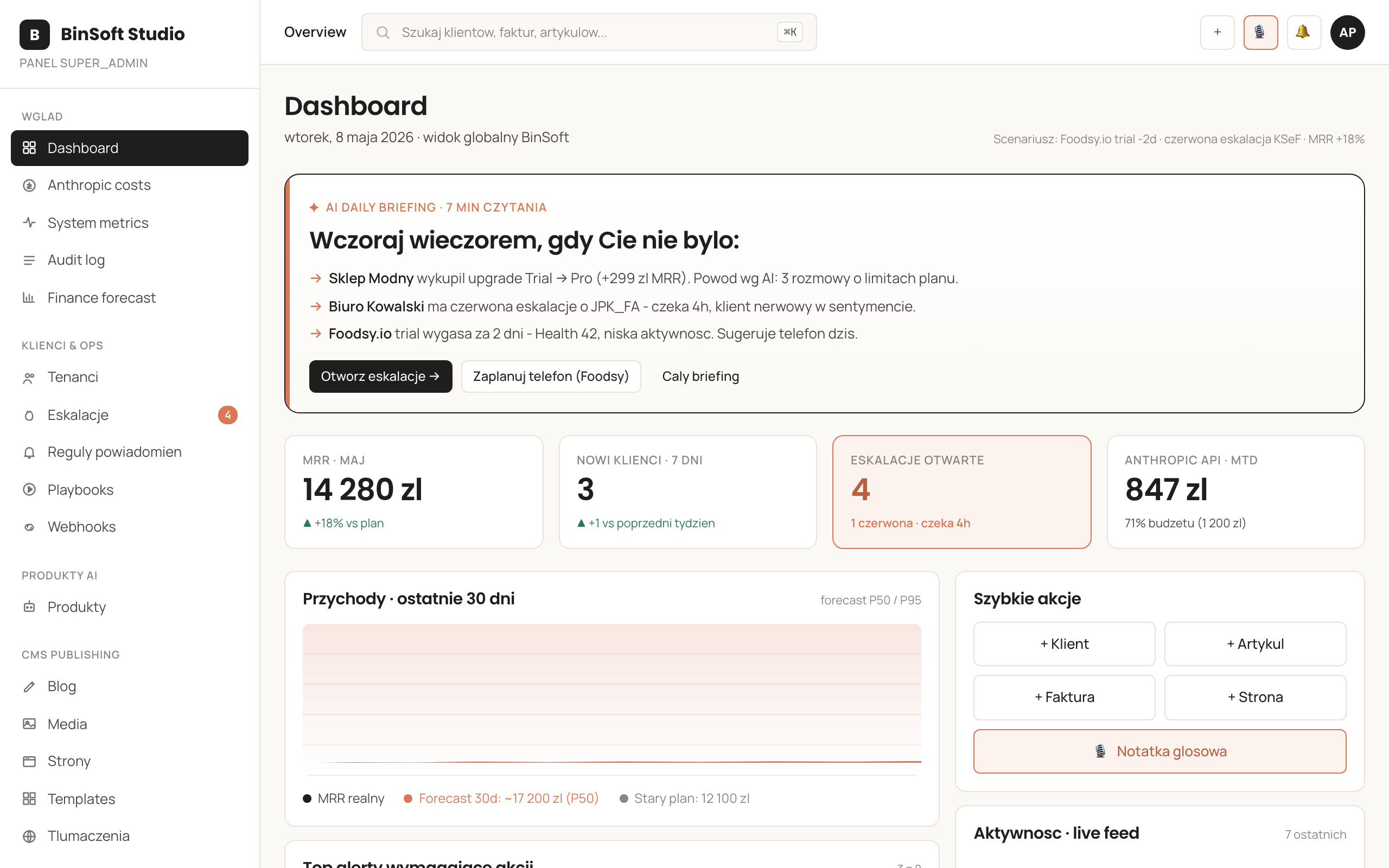Click the System metrics pulse icon
1389x868 pixels.
pyautogui.click(x=29, y=223)
